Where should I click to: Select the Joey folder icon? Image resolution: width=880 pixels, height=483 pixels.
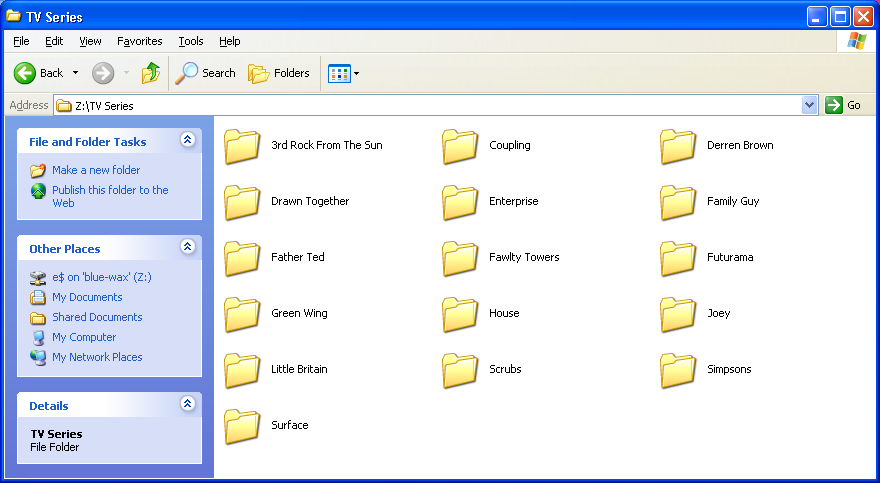(x=678, y=315)
